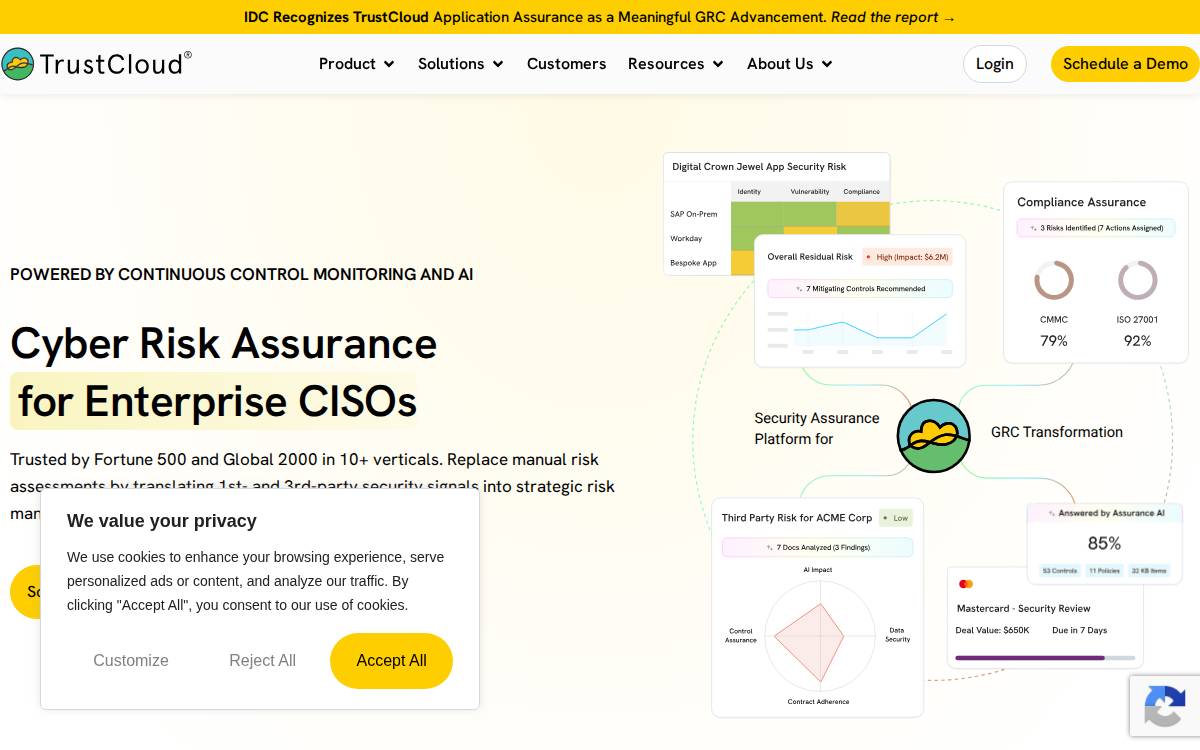The width and height of the screenshot is (1200, 750).
Task: Click '7 Docs Analyzed (3 Findings)' tag
Action: tap(817, 547)
